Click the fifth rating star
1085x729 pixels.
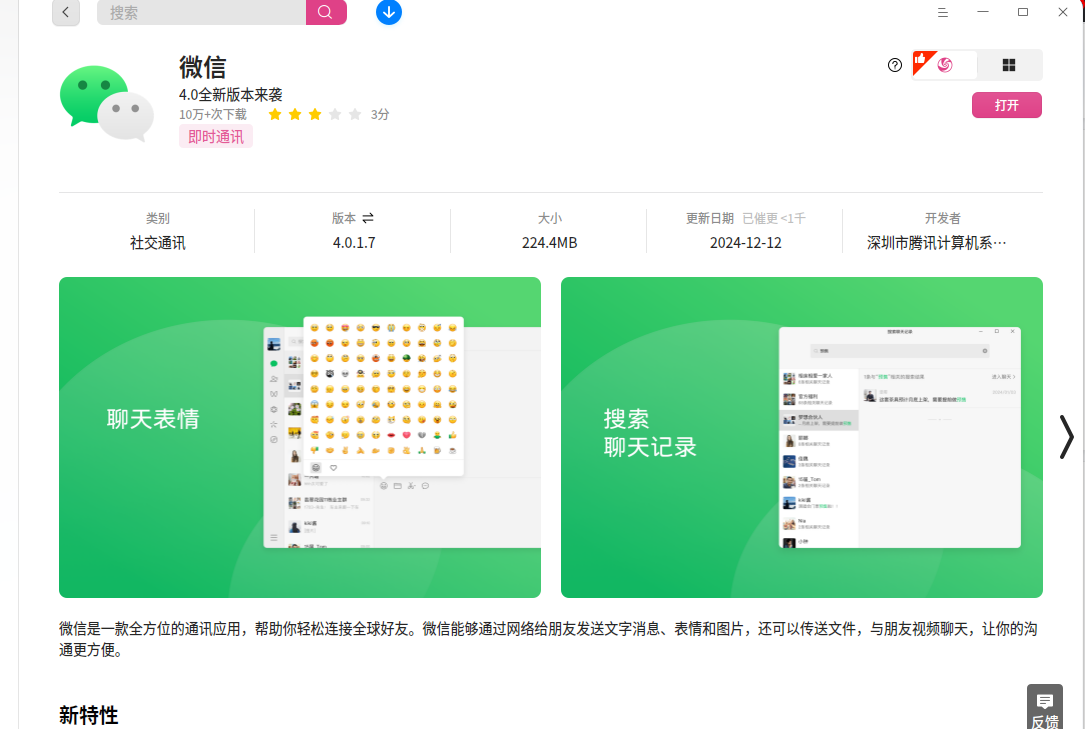pos(355,114)
